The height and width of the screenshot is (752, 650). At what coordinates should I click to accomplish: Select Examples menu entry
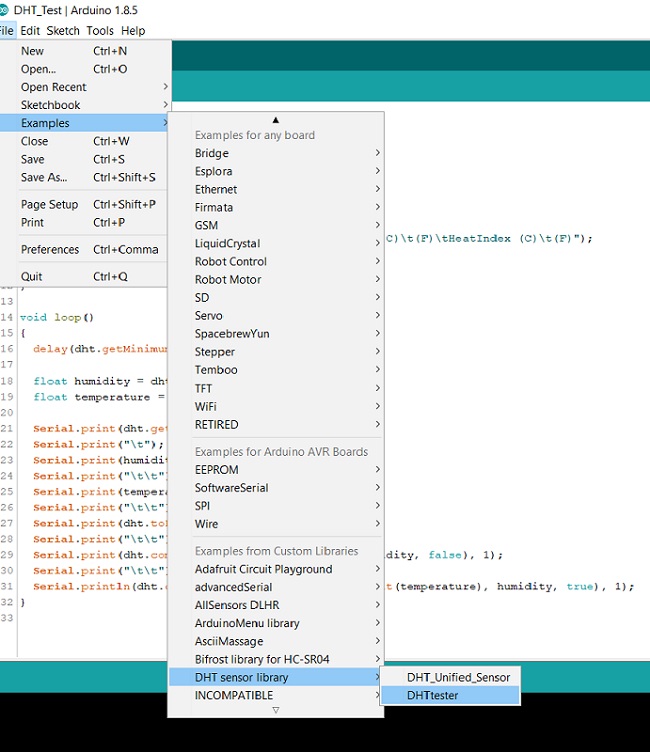point(84,123)
